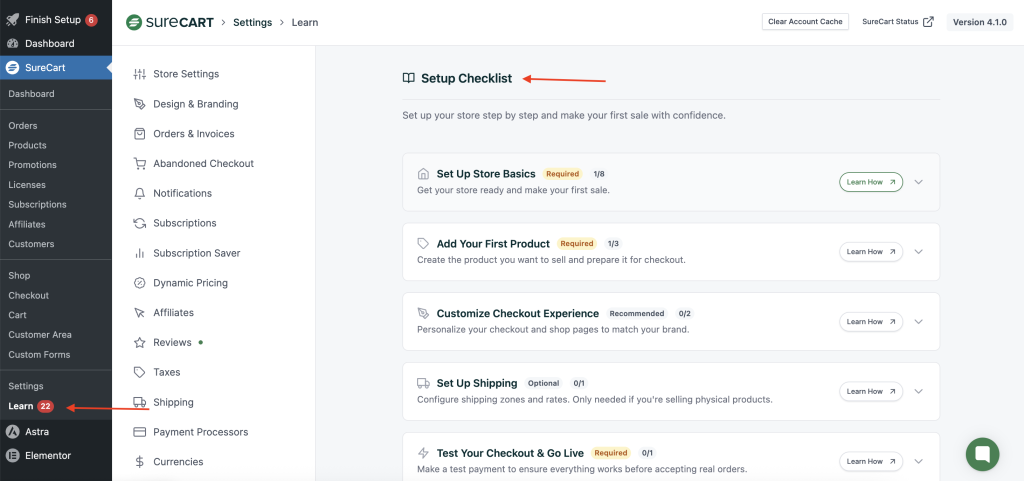Viewport: 1024px width, 481px height.
Task: Click the lightning icon on Test Your Checkout card
Action: 423,453
